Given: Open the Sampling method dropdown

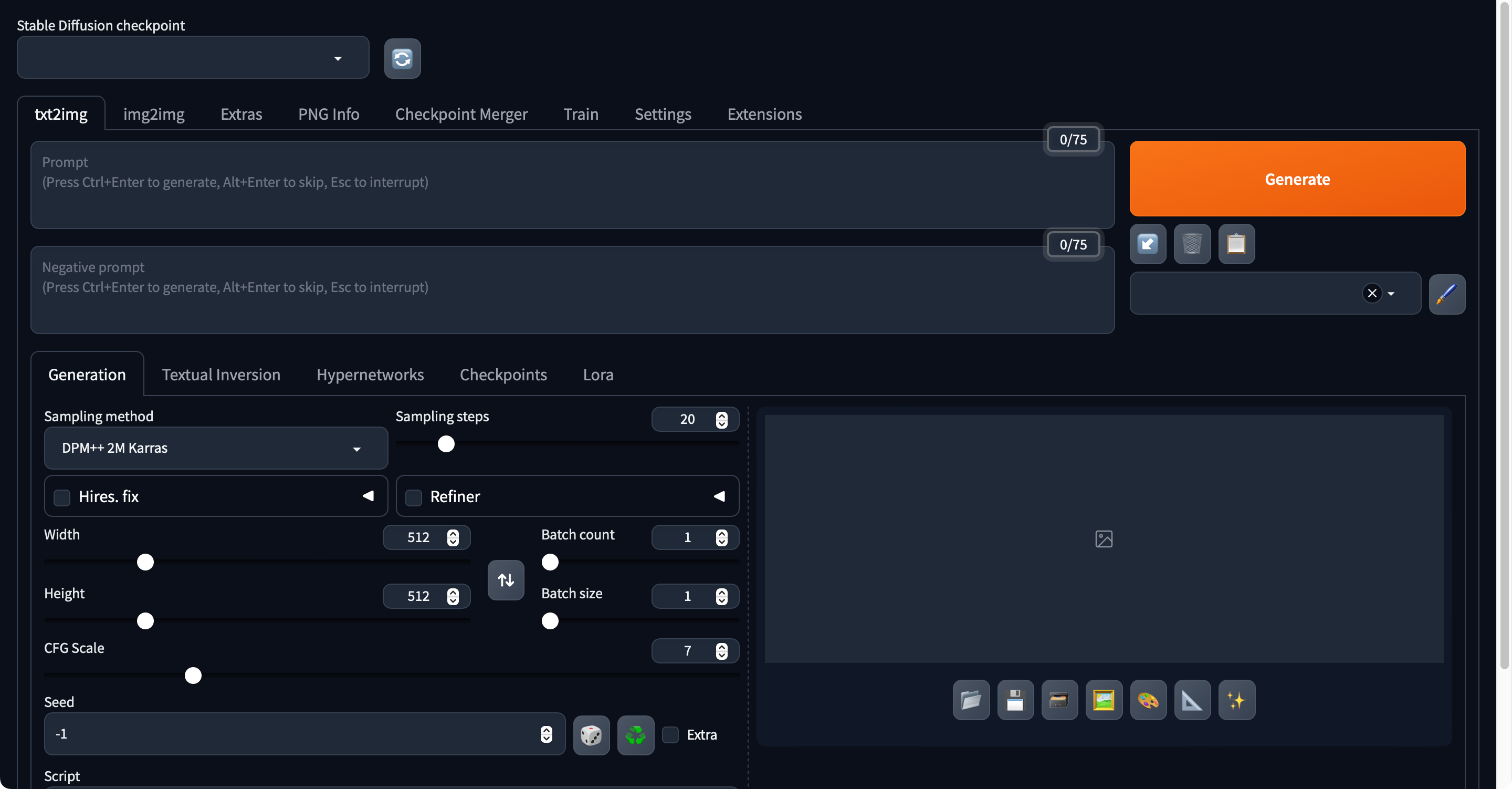Looking at the screenshot, I should coord(215,448).
